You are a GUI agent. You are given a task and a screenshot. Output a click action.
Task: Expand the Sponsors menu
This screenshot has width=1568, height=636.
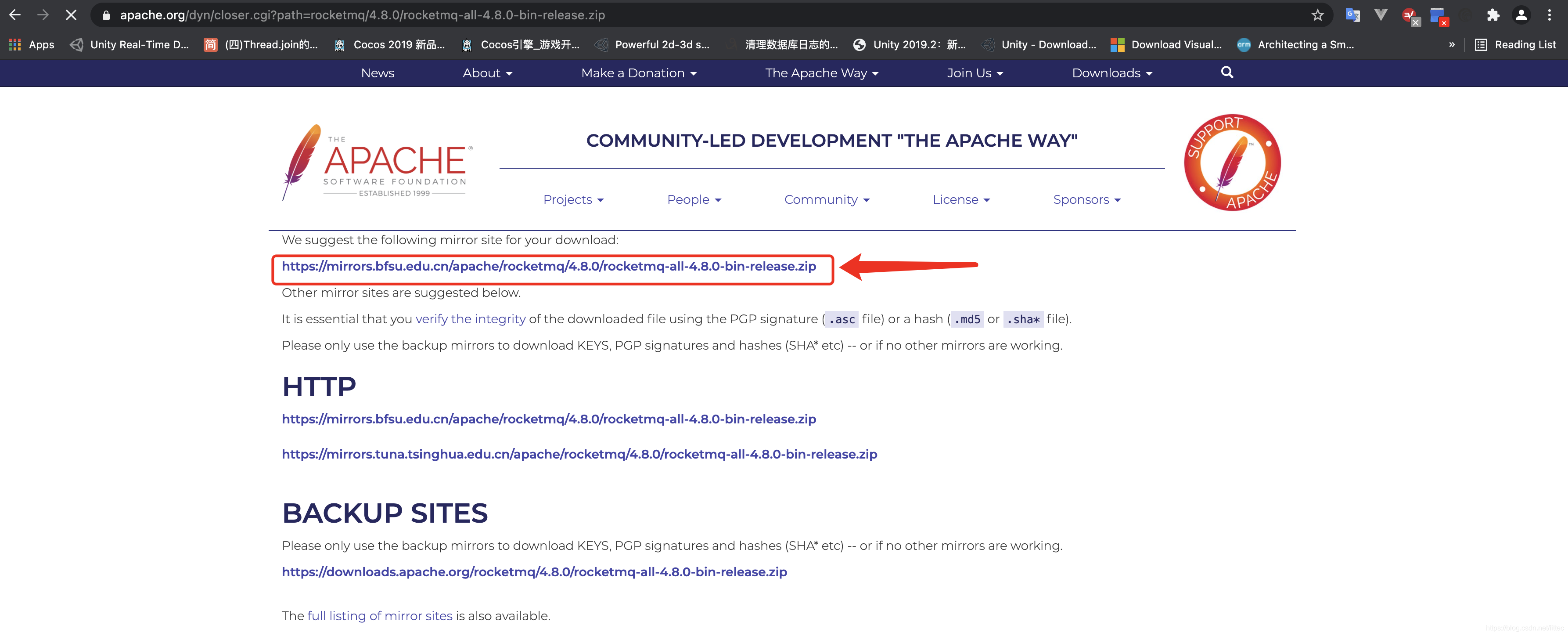tap(1086, 199)
